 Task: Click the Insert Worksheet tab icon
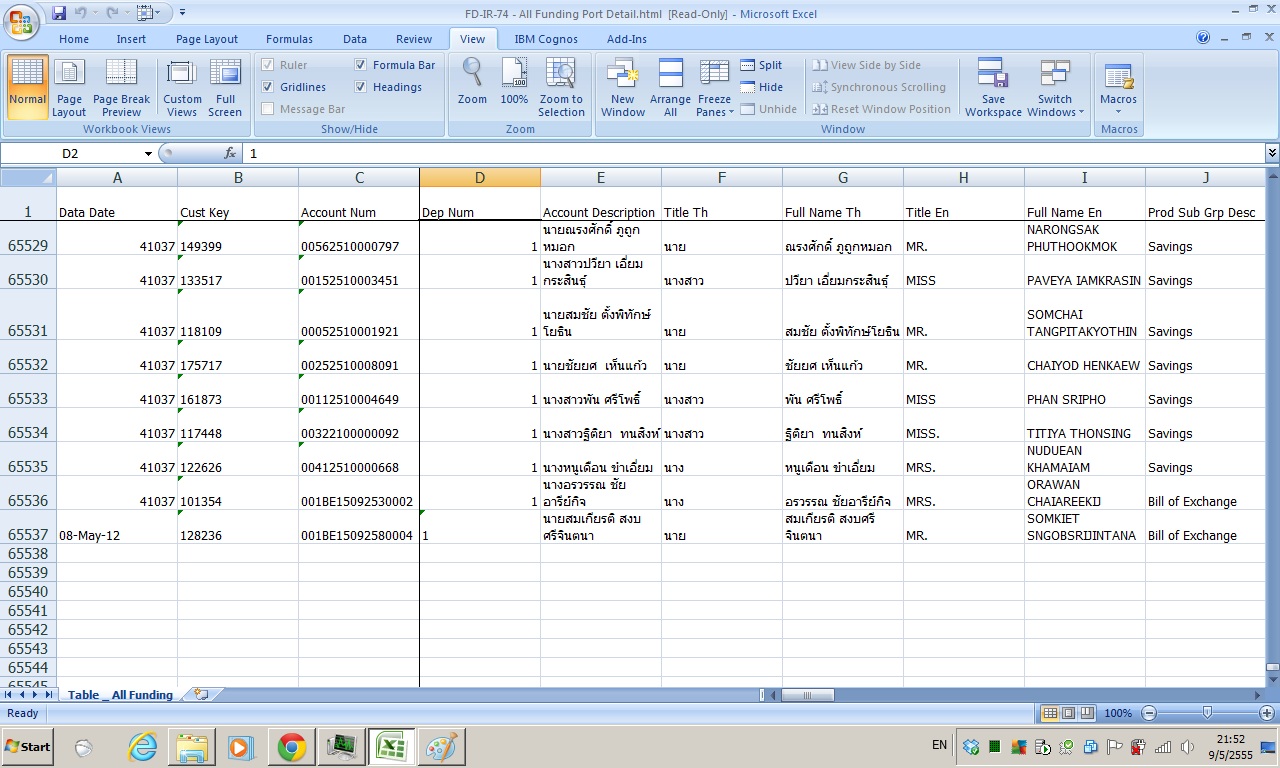tap(201, 694)
